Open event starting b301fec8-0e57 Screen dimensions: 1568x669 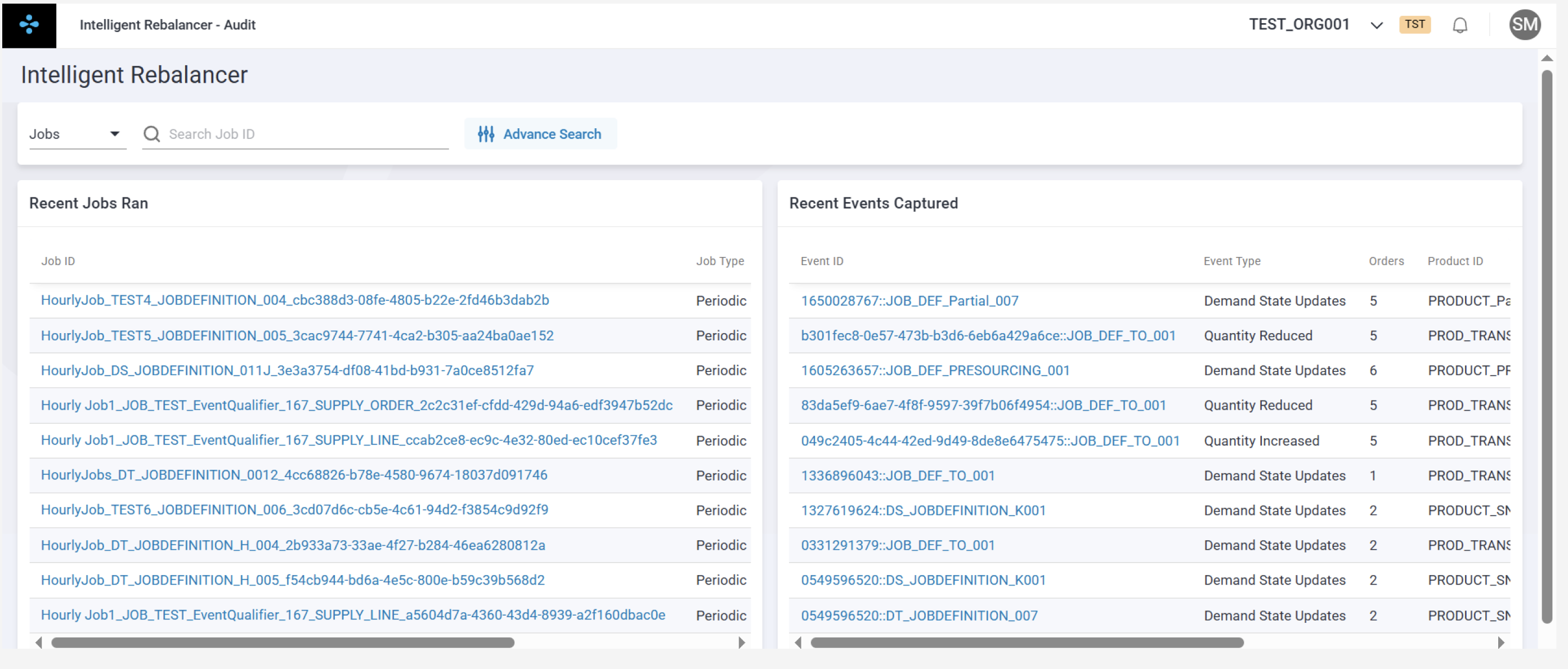coord(988,335)
